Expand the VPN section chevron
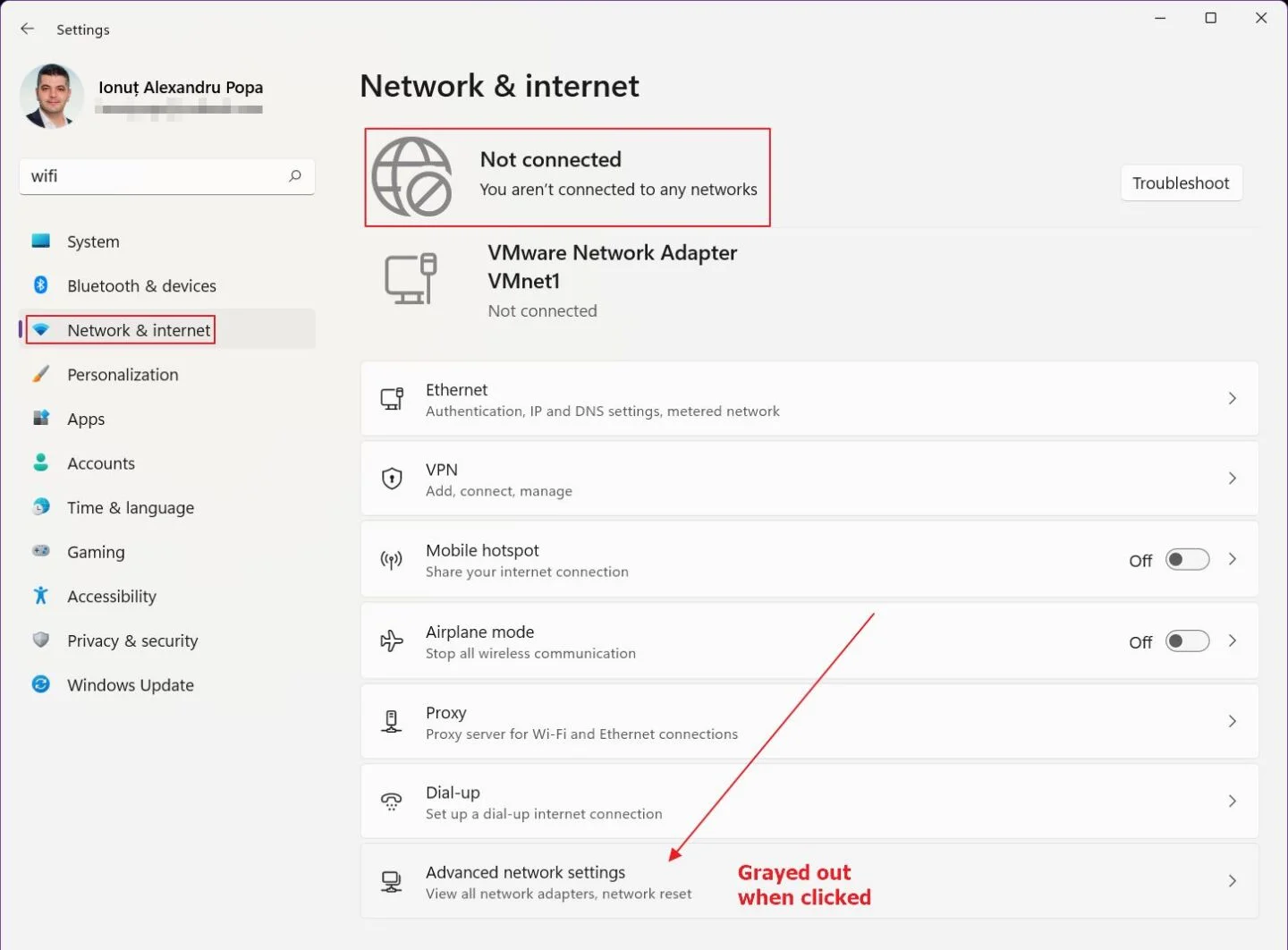The width and height of the screenshot is (1288, 950). pos(1233,478)
